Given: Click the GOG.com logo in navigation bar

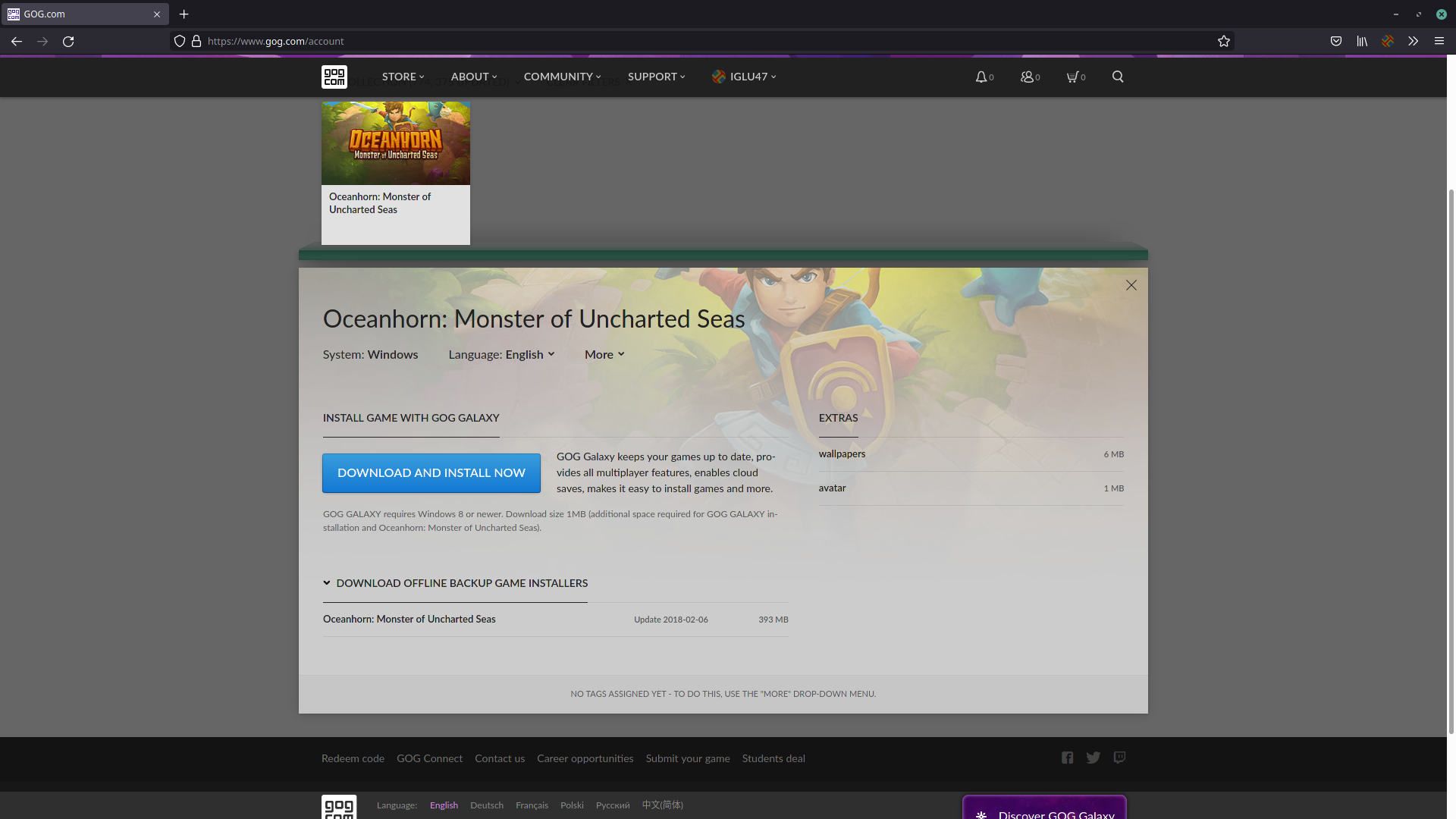Looking at the screenshot, I should [334, 77].
